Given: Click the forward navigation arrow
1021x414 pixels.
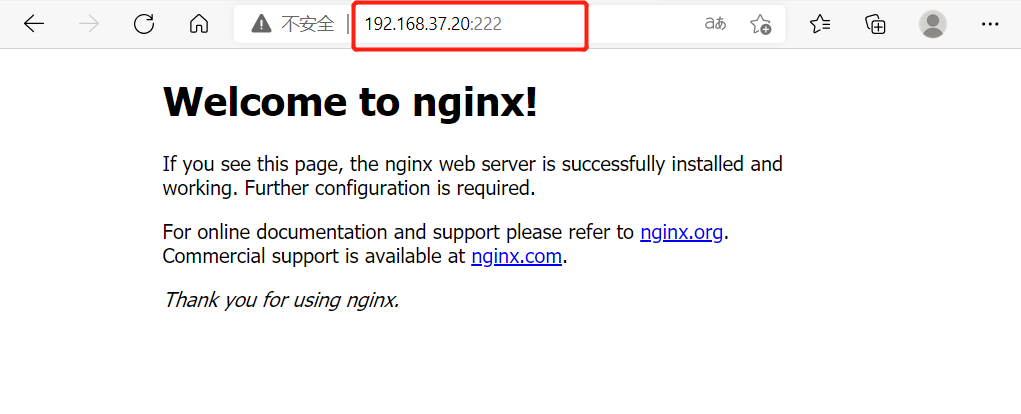Looking at the screenshot, I should [89, 25].
